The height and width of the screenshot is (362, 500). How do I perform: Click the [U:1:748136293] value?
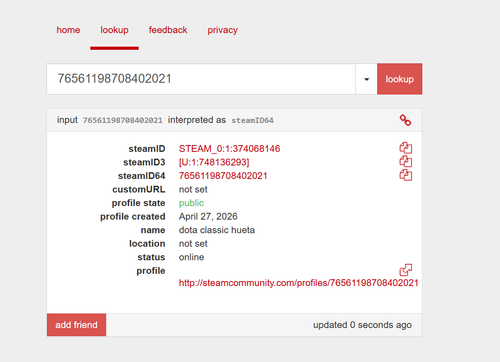point(214,162)
